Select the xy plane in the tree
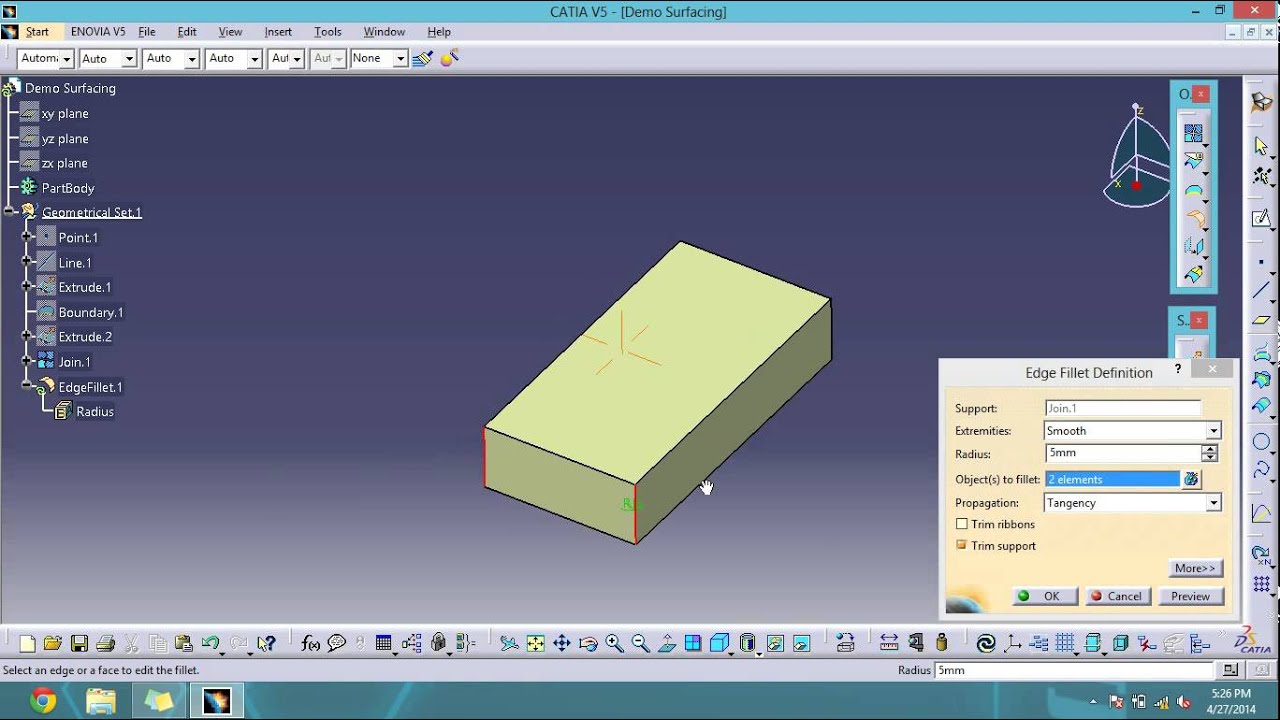The image size is (1280, 720). coord(65,114)
